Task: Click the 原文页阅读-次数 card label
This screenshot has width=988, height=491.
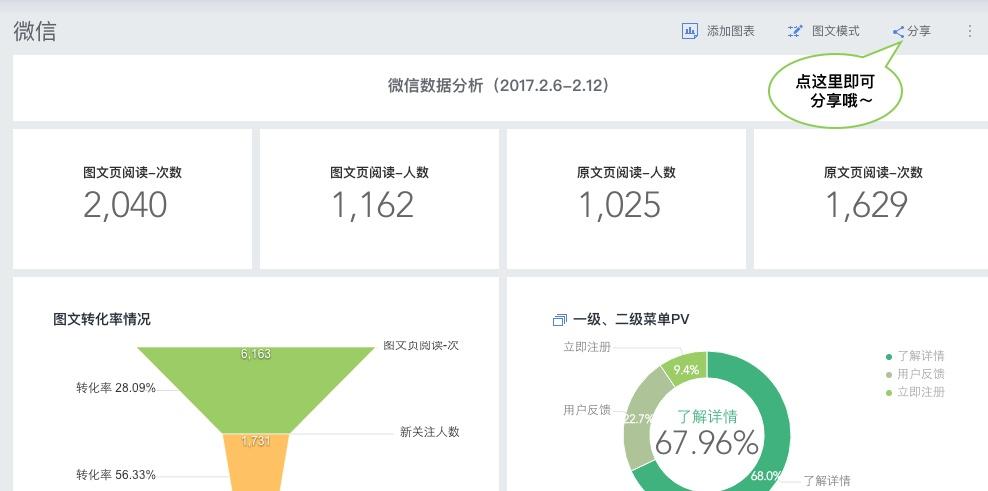Action: coord(873,172)
